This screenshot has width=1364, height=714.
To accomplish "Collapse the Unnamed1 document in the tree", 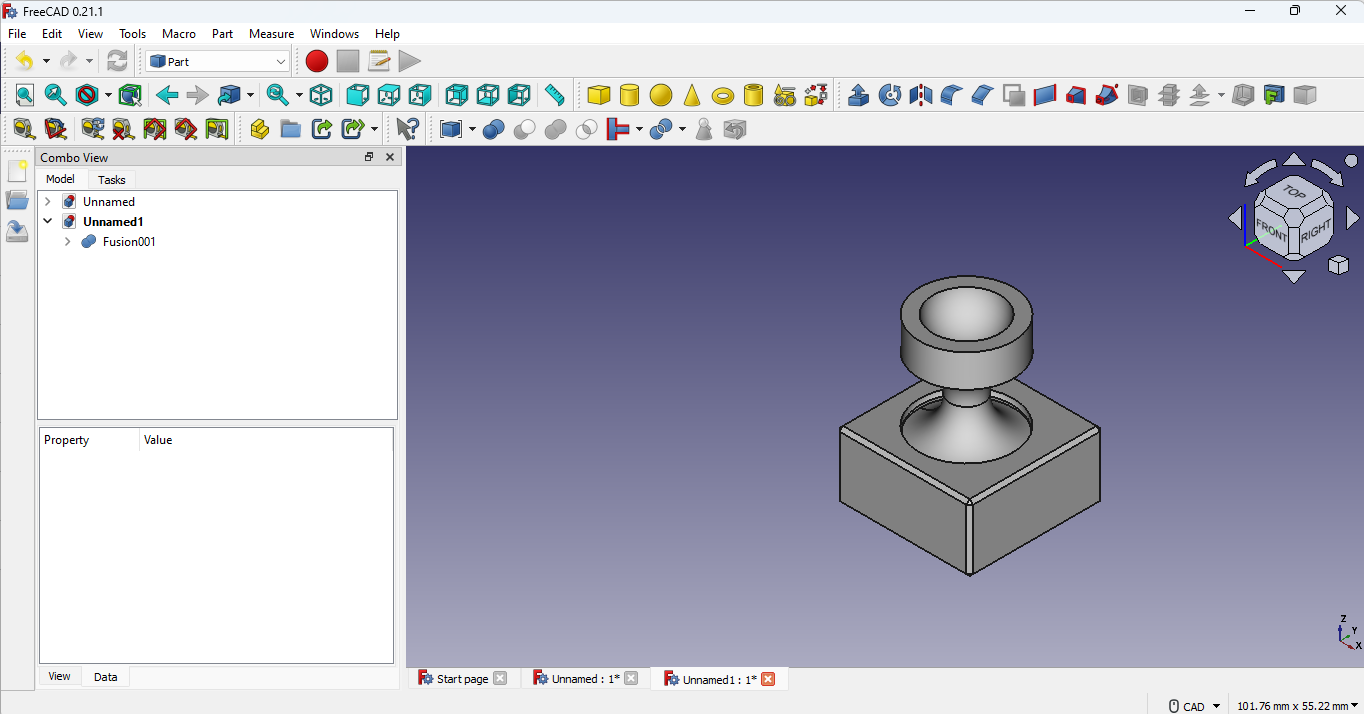I will pyautogui.click(x=47, y=222).
